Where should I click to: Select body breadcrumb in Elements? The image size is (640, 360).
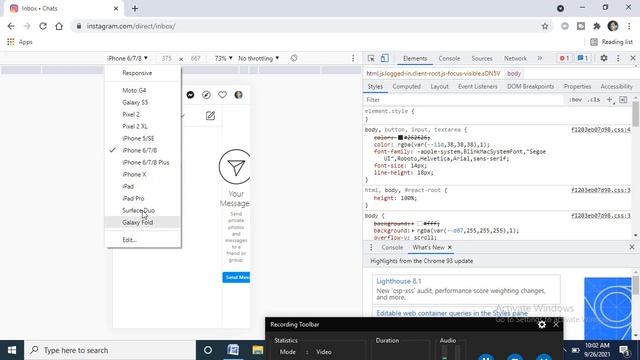tap(514, 73)
